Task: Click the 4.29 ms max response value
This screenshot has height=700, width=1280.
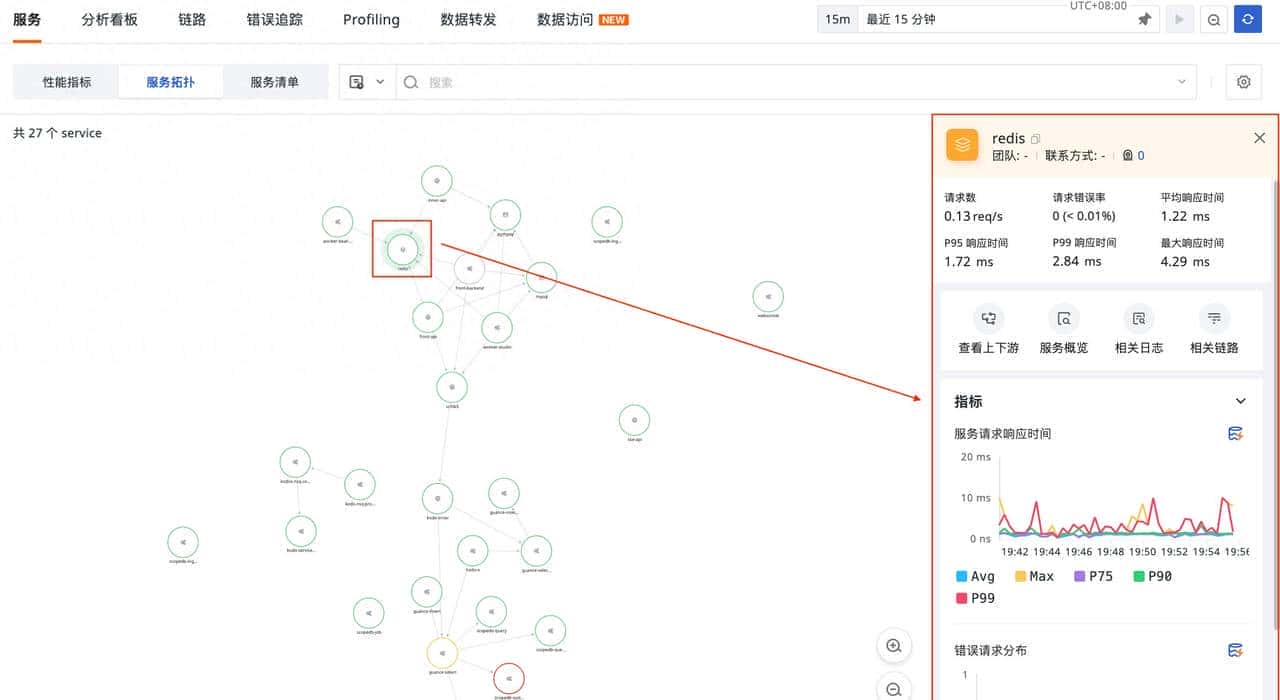Action: click(x=1185, y=261)
